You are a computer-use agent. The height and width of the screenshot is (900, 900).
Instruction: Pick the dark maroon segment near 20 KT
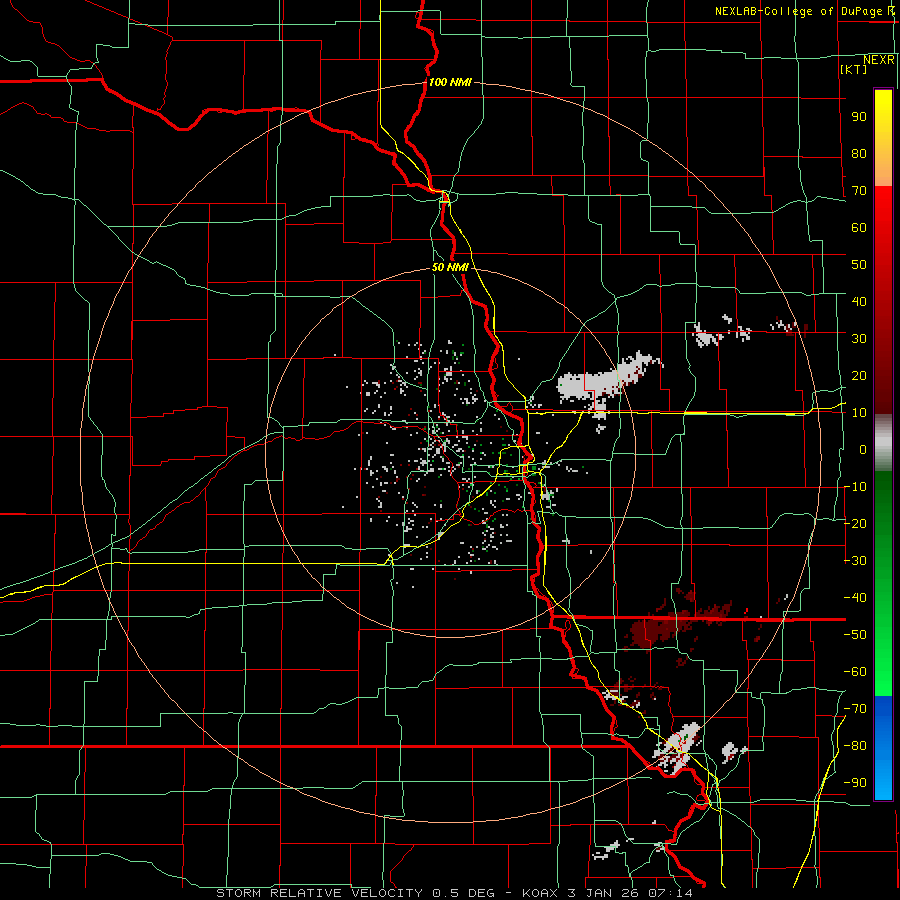click(x=883, y=376)
